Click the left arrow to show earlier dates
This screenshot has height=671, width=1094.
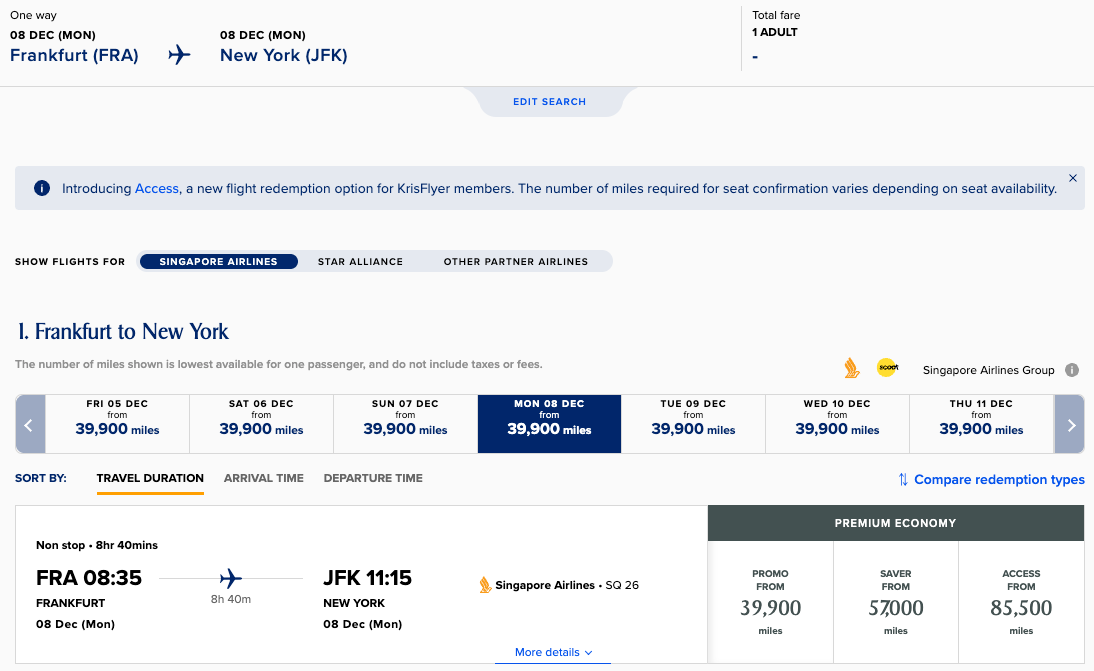point(30,423)
